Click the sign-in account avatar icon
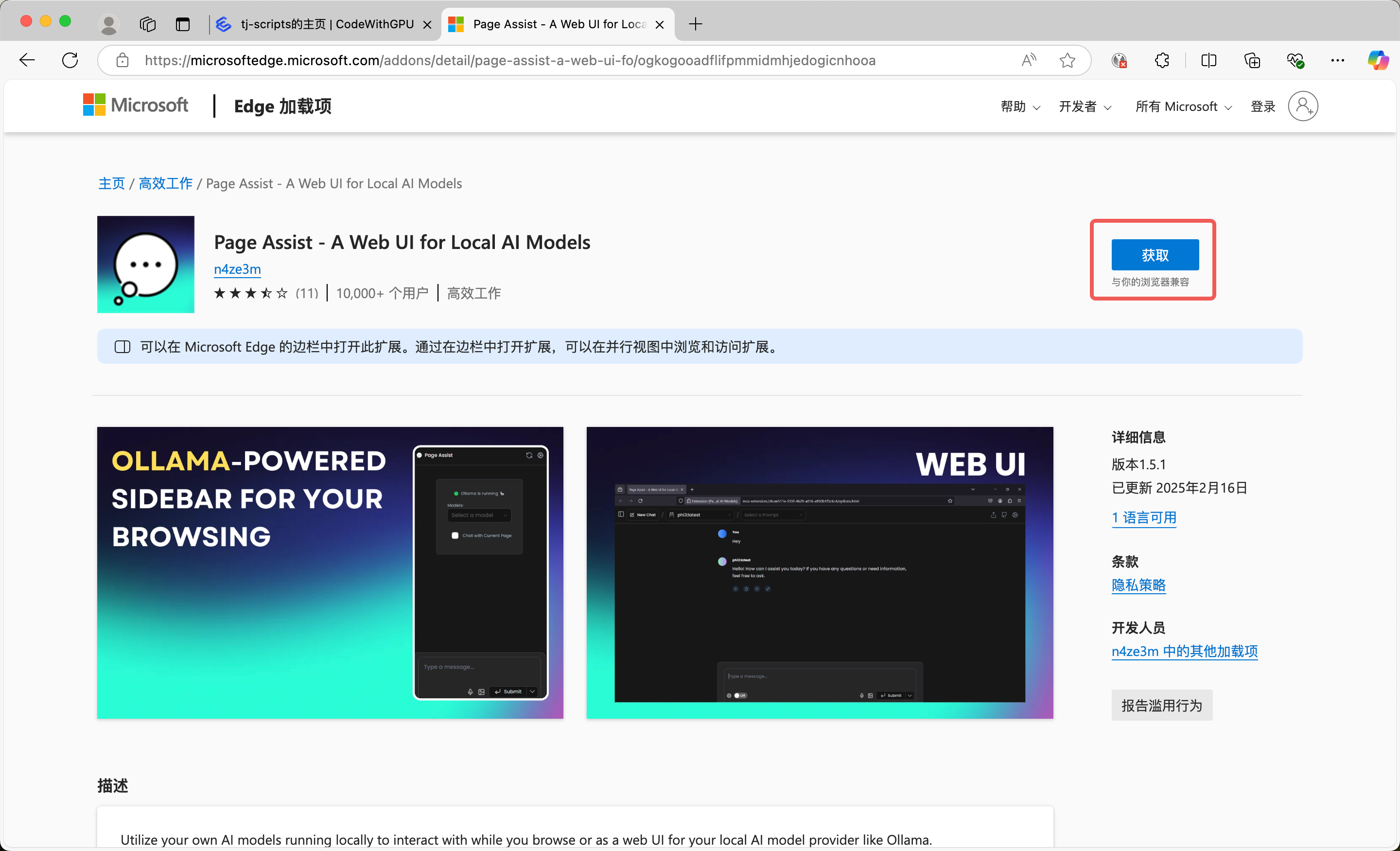The height and width of the screenshot is (851, 1400). 1302,106
